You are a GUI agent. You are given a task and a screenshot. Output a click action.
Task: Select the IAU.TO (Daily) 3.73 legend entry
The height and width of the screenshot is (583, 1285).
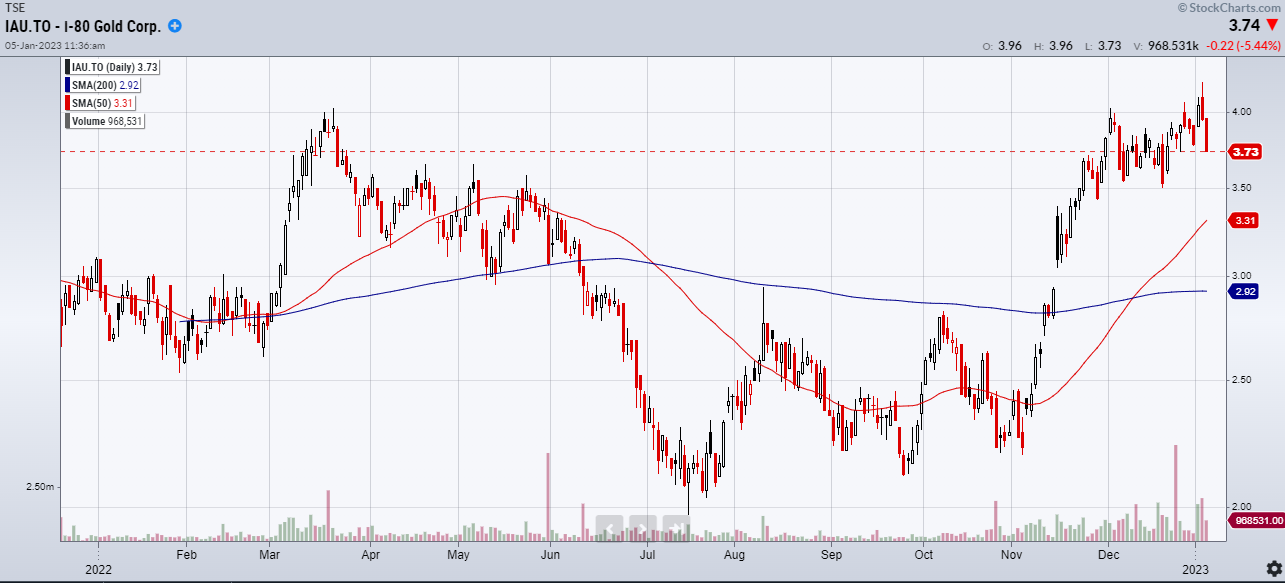pyautogui.click(x=113, y=67)
